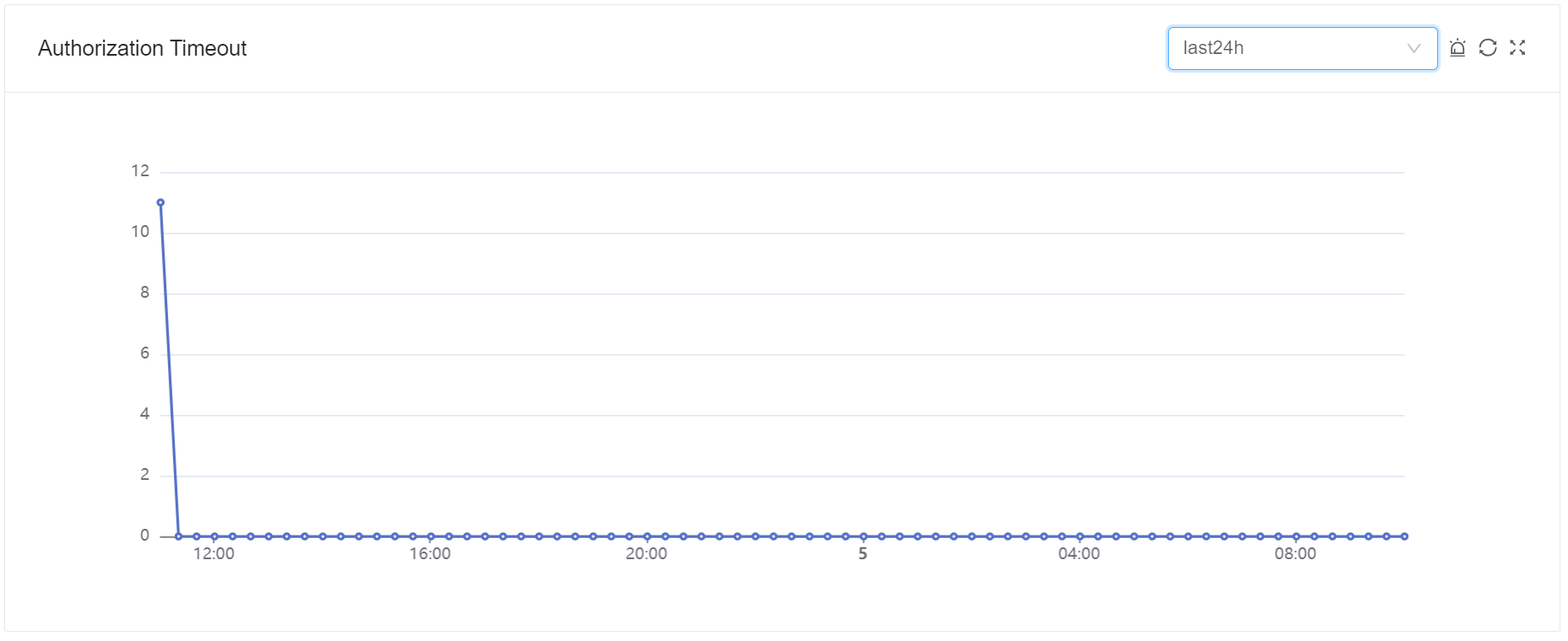The height and width of the screenshot is (641, 1568).
Task: Click the data point above the 12:00 label
Action: pyautogui.click(x=214, y=536)
